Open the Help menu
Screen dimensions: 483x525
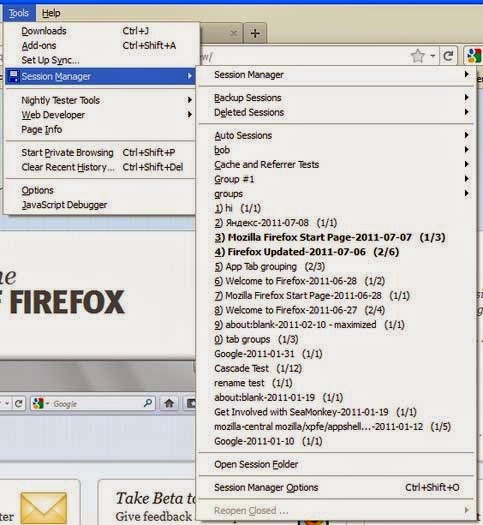click(51, 13)
